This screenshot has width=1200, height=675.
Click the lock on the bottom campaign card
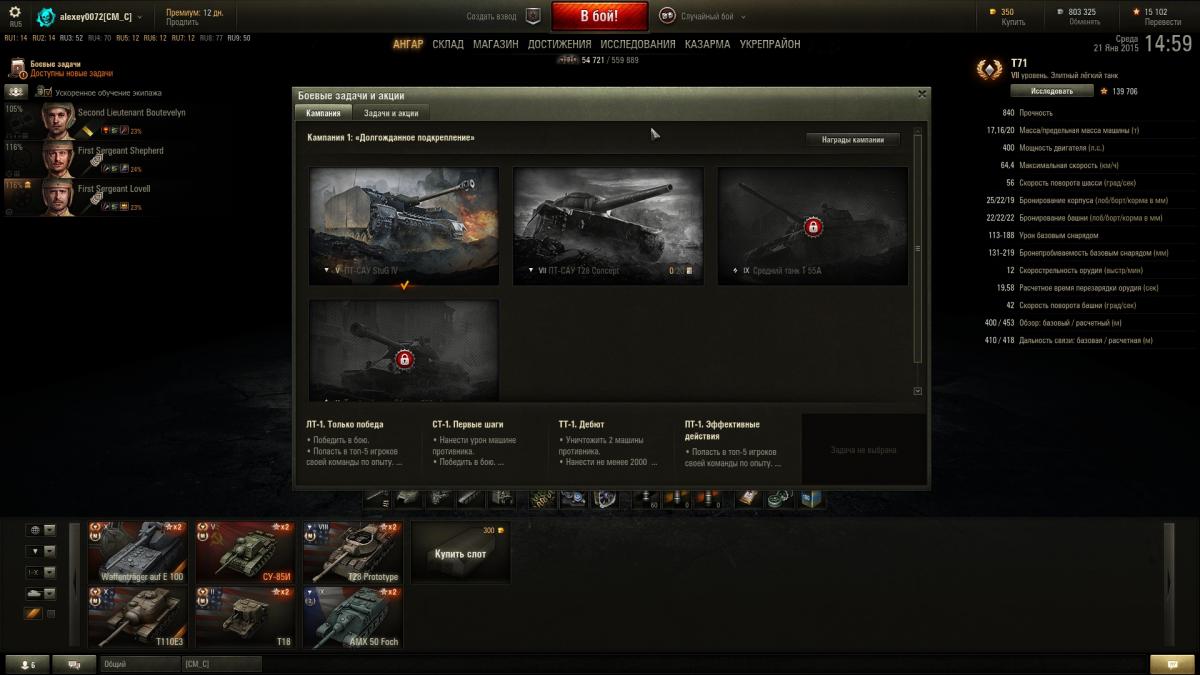tap(404, 358)
